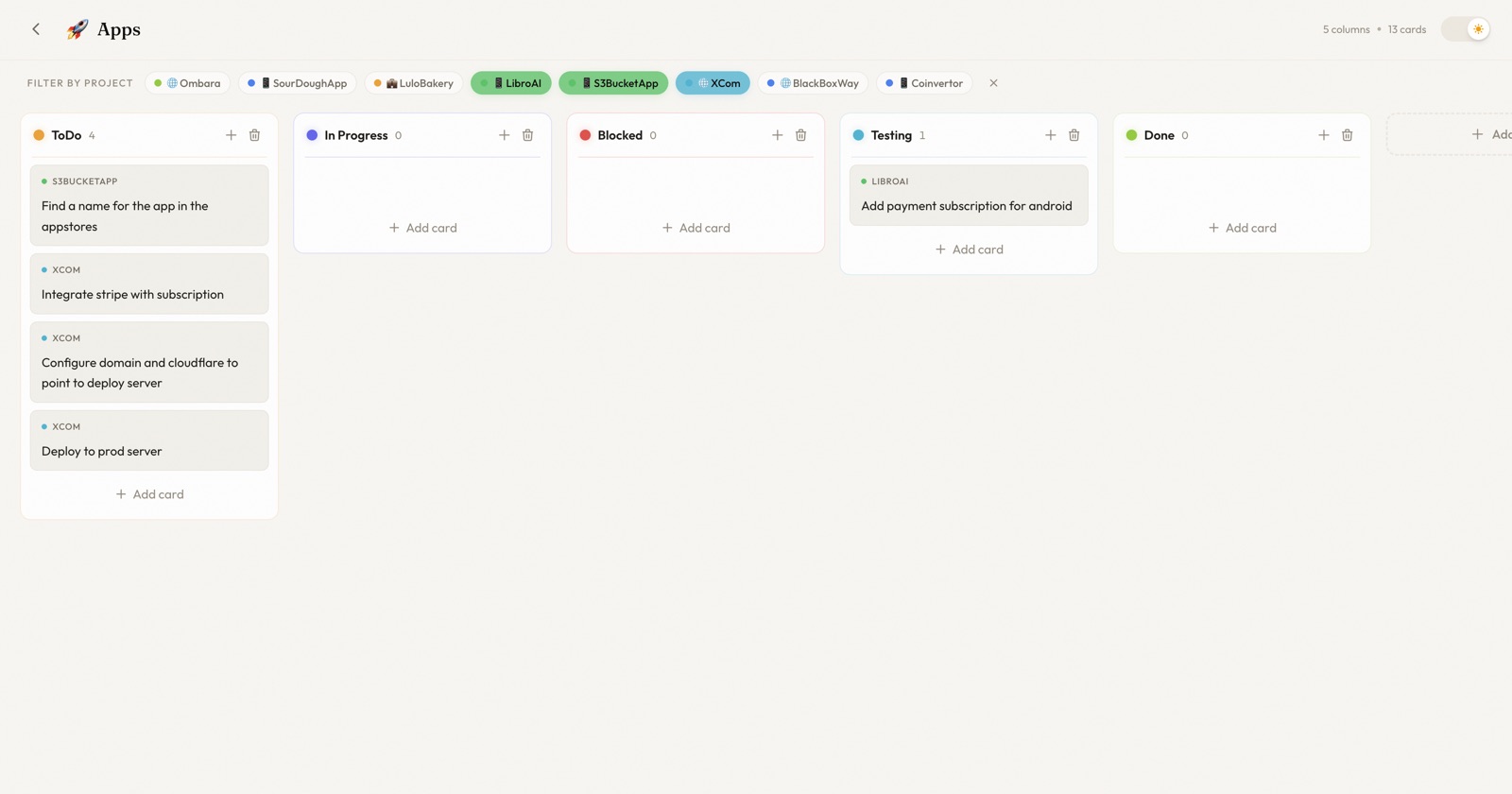
Task: Click the ToDo column title
Action: (66, 135)
